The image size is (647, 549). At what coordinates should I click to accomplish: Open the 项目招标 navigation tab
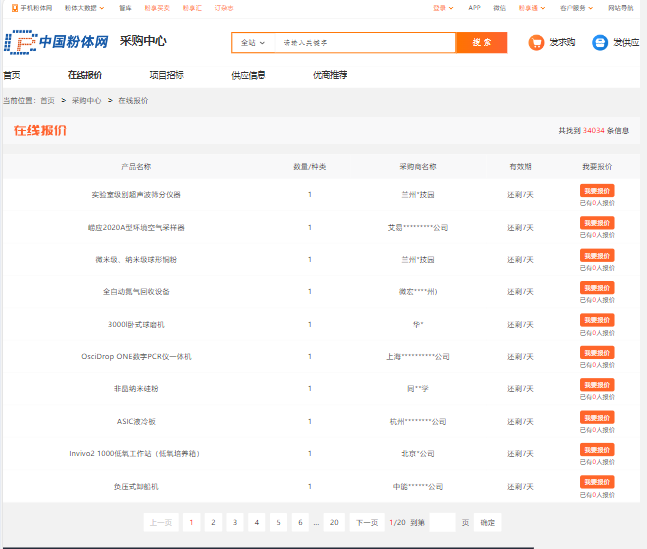tap(166, 75)
